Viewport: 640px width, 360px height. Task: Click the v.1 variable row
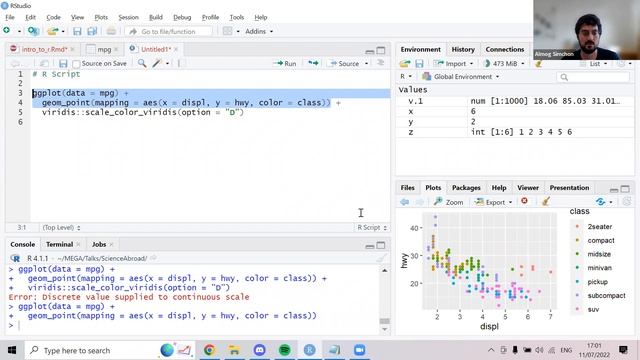(x=514, y=101)
